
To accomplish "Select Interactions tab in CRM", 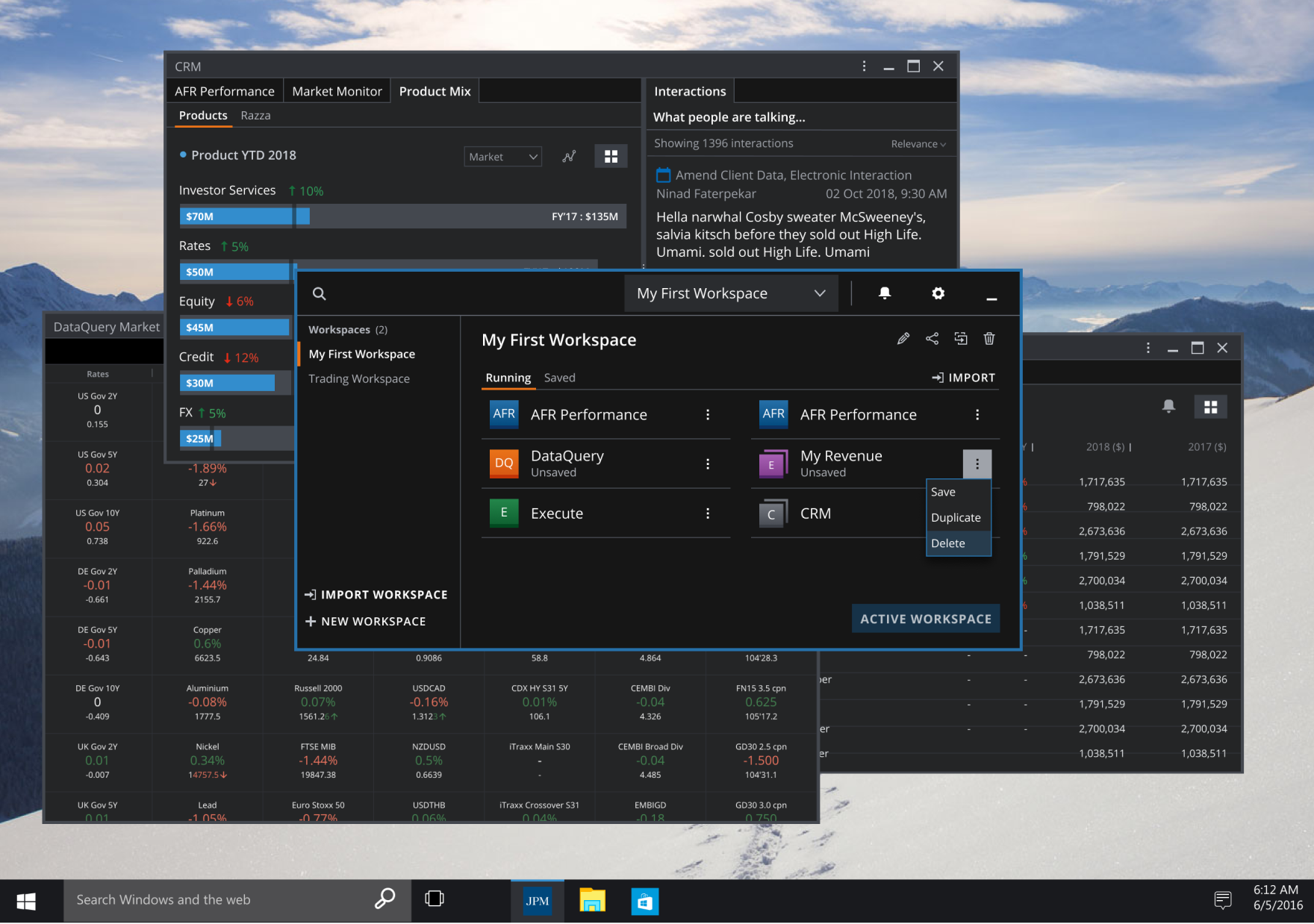I will tap(690, 91).
